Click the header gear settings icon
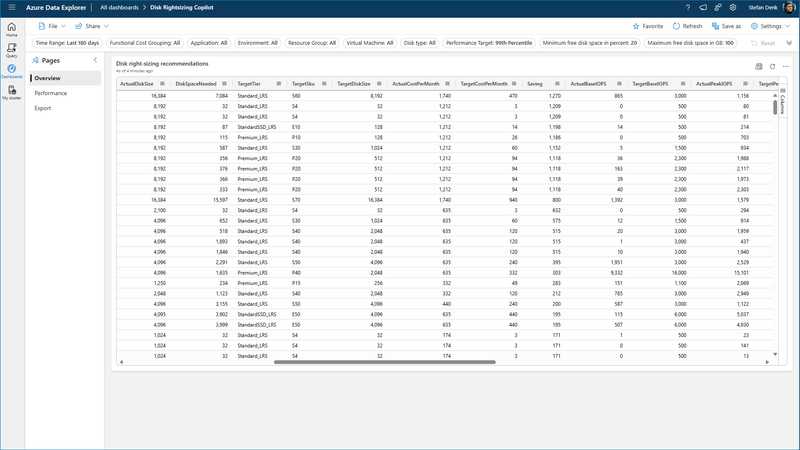This screenshot has height=450, width=800. 733,8
